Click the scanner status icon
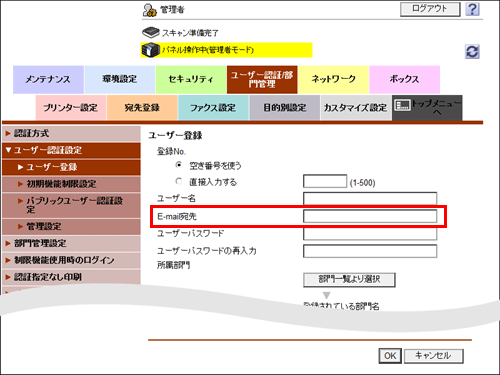 (x=151, y=33)
